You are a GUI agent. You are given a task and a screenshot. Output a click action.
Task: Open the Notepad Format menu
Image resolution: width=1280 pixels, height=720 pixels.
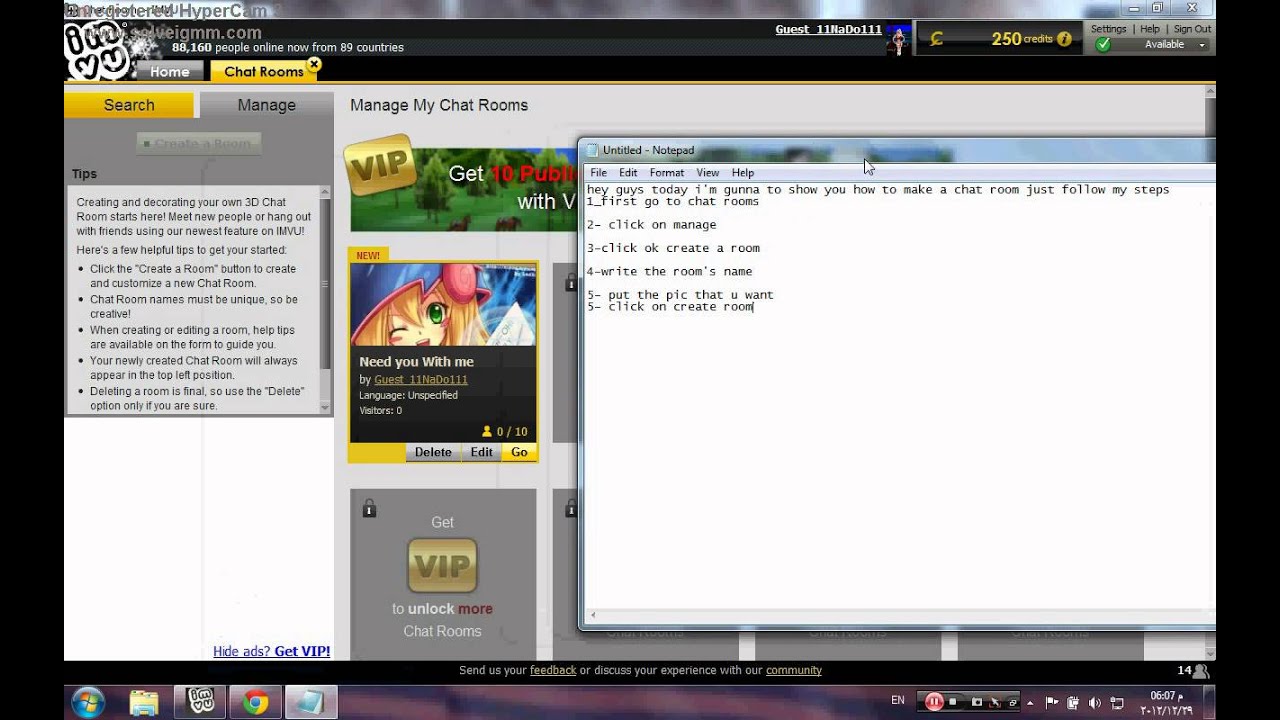click(x=667, y=173)
